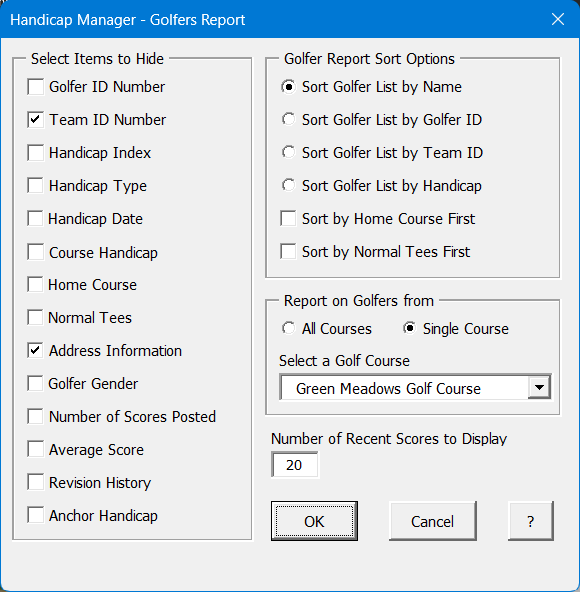
Task: Check the Revision History checkbox
Action: (x=35, y=483)
